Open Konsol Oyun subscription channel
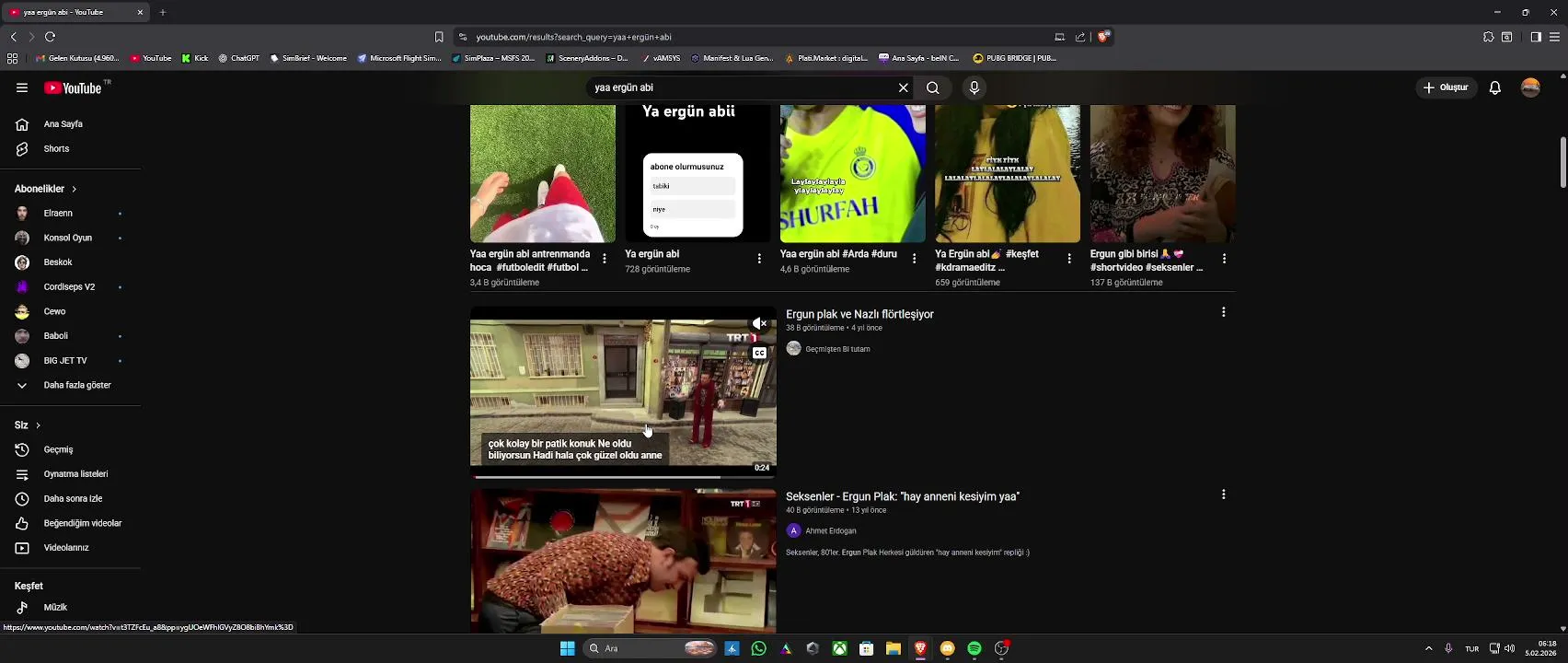 pos(70,238)
